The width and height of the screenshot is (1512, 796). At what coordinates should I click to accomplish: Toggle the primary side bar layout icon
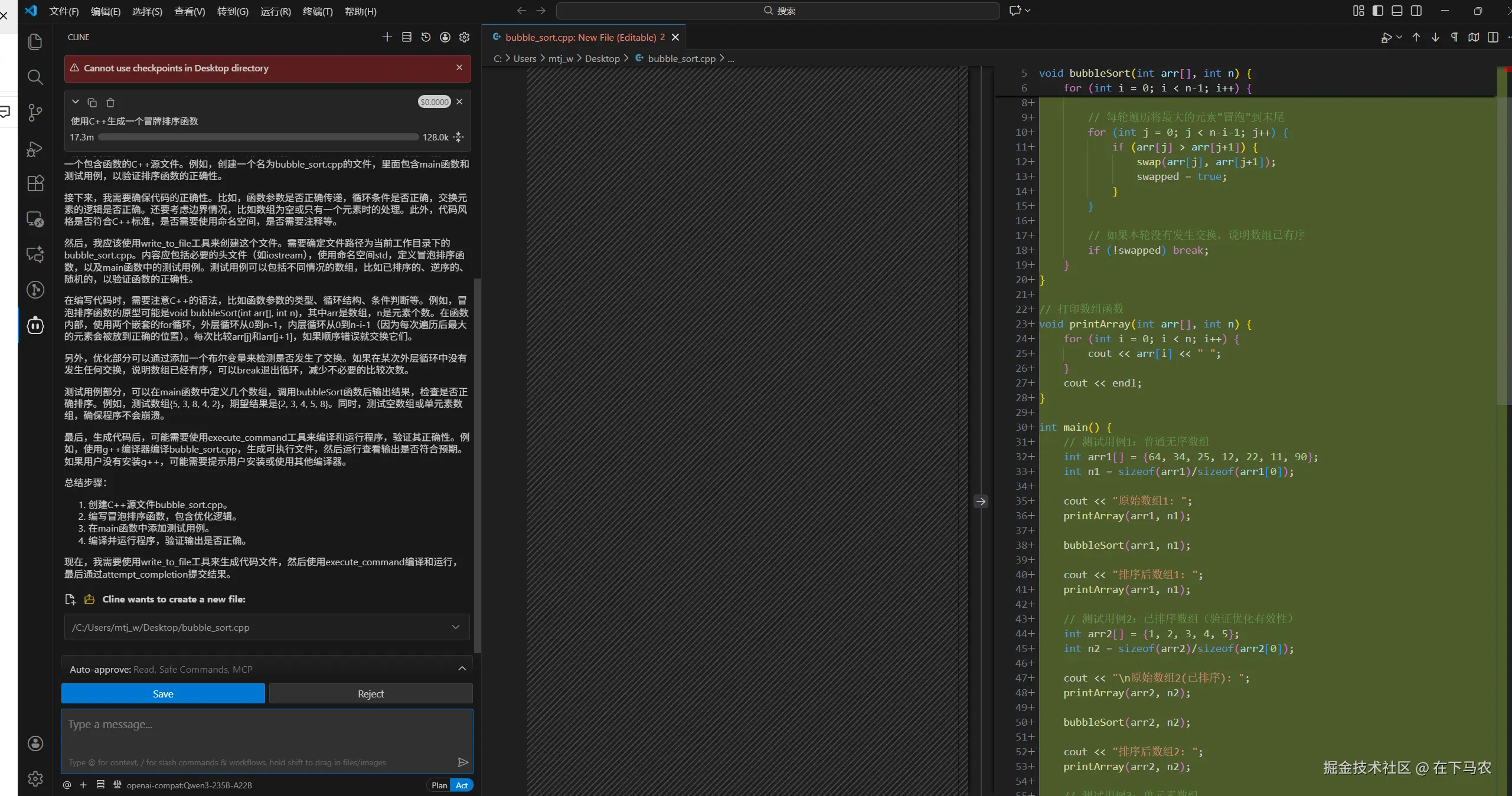coord(1377,11)
